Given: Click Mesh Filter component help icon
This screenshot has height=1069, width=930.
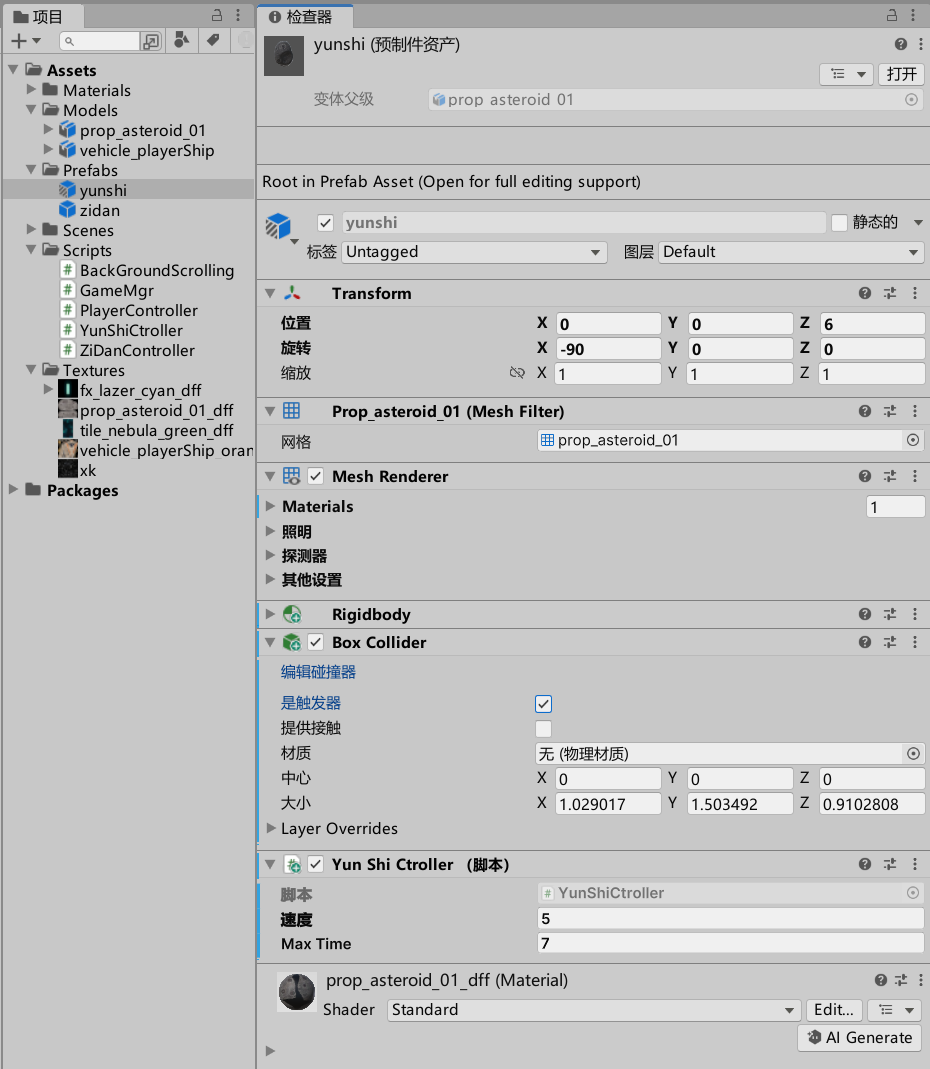Looking at the screenshot, I should point(865,411).
